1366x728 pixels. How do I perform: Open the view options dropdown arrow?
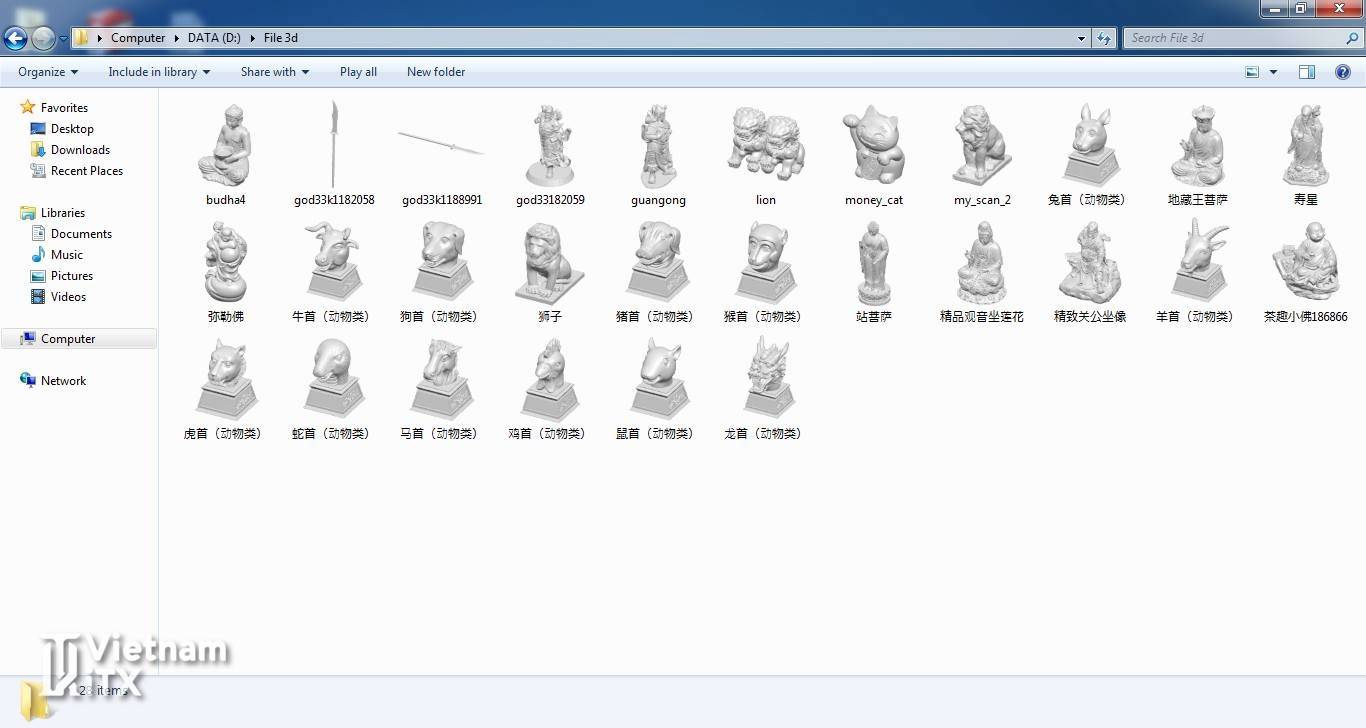[1273, 72]
